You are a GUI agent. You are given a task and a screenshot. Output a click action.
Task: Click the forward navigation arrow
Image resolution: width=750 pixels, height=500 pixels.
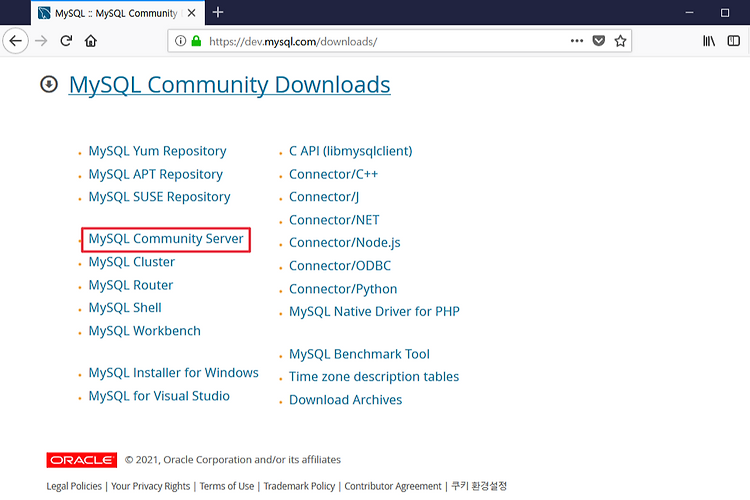point(42,41)
